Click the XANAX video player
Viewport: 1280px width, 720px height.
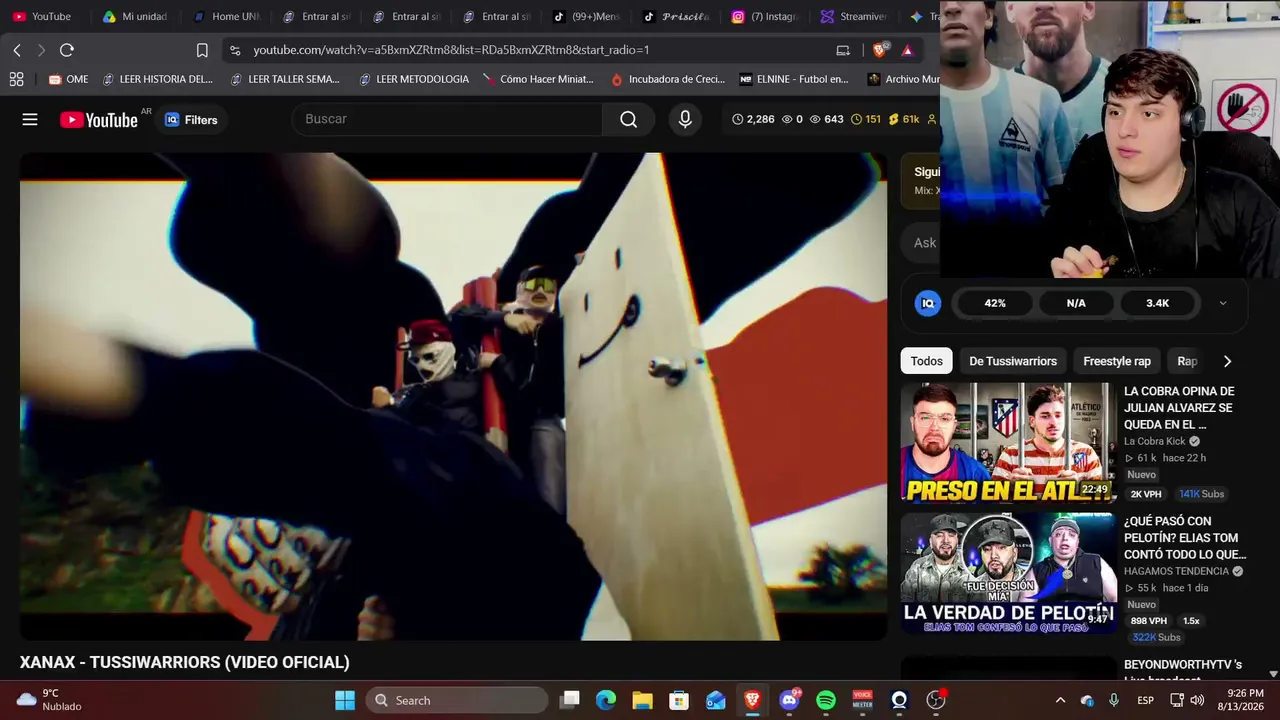pyautogui.click(x=453, y=396)
